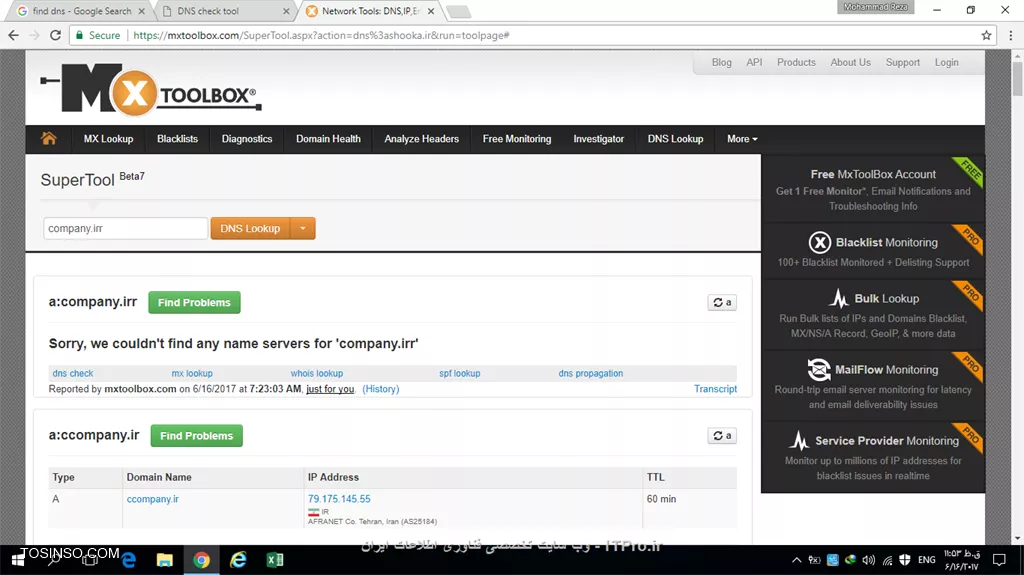Open Products link in header

pos(796,62)
